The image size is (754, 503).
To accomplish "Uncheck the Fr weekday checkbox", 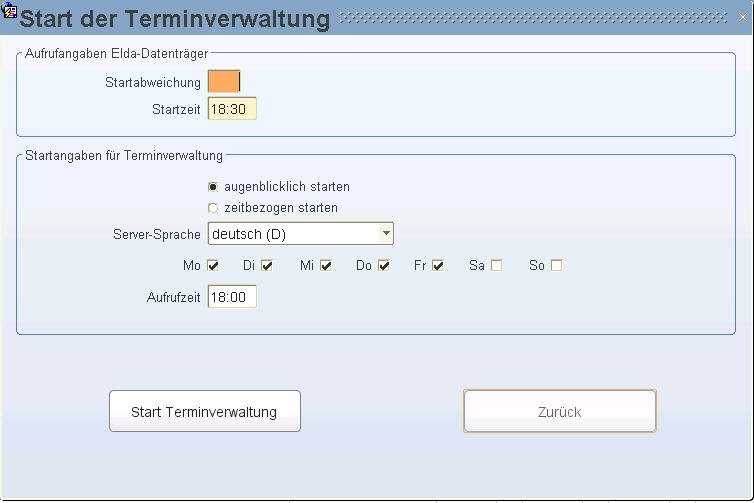I will coord(438,265).
